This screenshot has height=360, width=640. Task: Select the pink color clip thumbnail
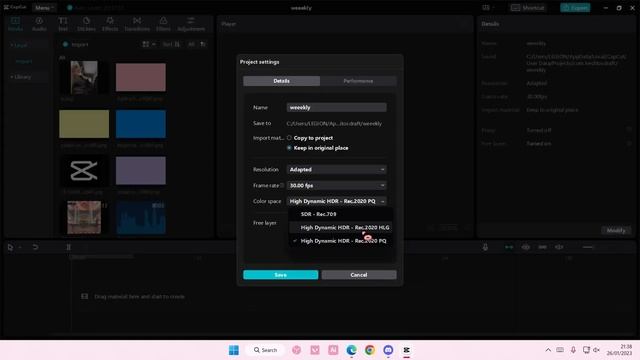141,77
